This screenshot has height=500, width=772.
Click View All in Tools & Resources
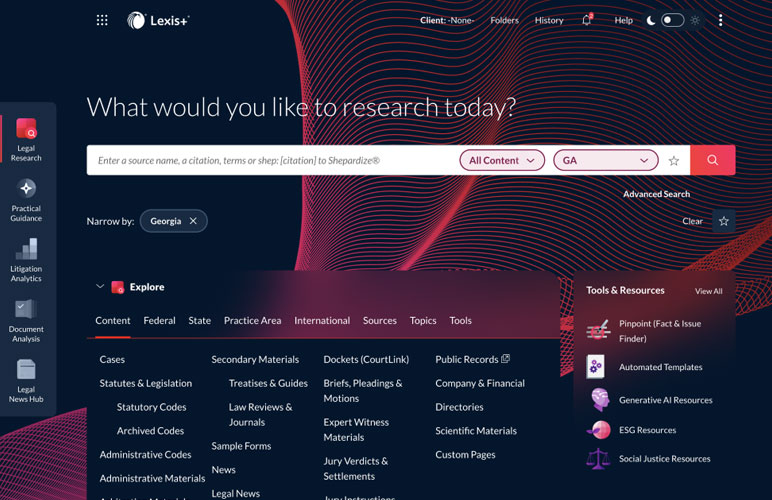[708, 291]
